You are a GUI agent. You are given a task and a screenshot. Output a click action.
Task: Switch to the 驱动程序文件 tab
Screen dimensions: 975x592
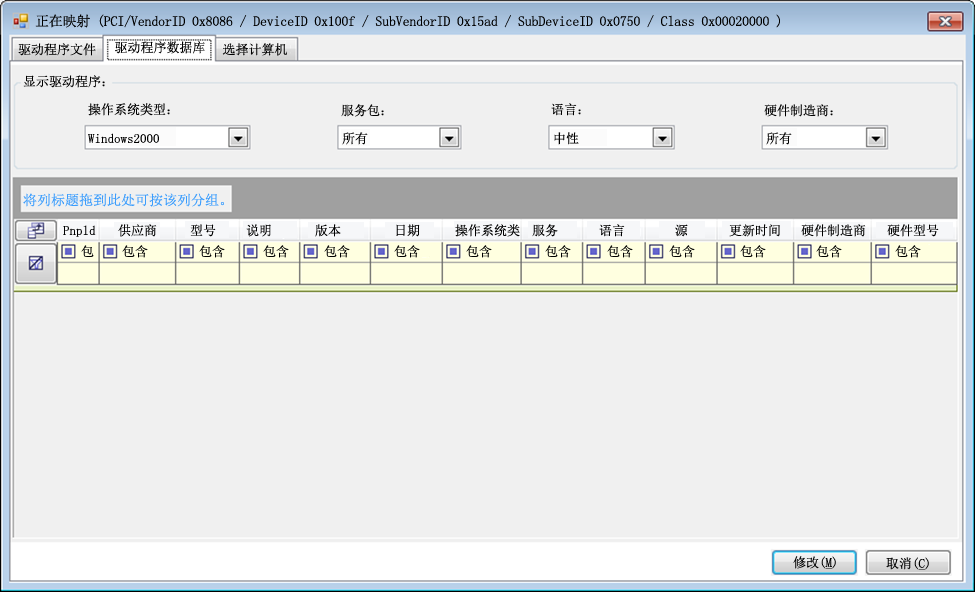coord(57,49)
